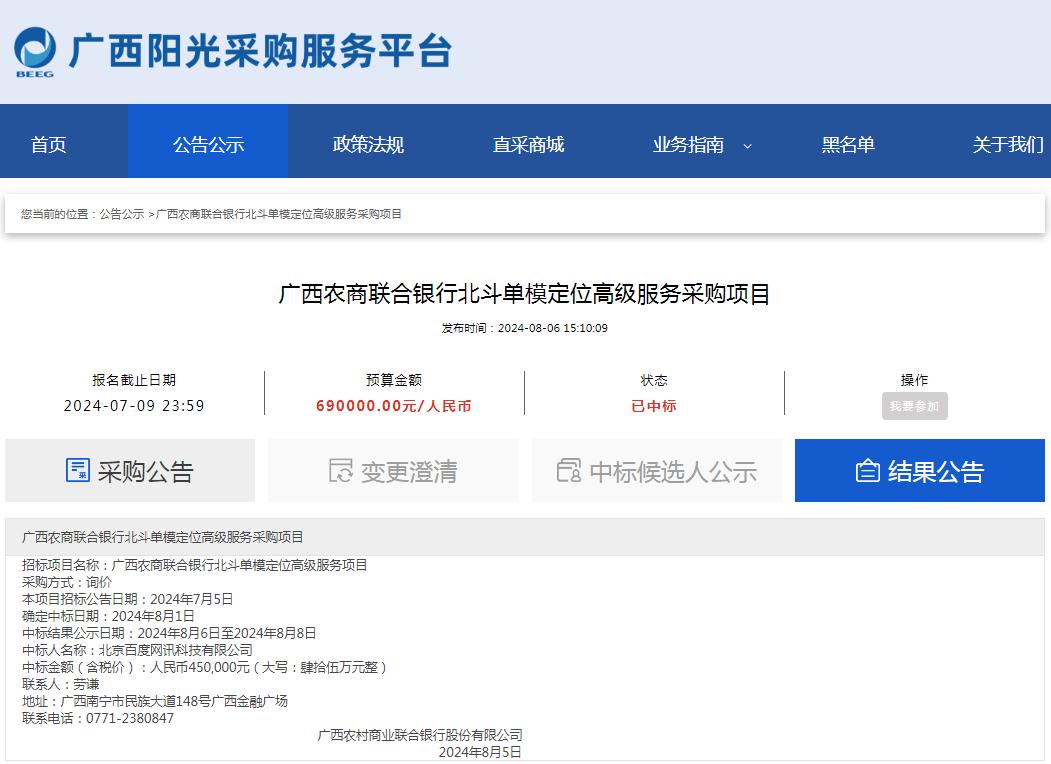Click the 我要参加 button

pyautogui.click(x=914, y=406)
